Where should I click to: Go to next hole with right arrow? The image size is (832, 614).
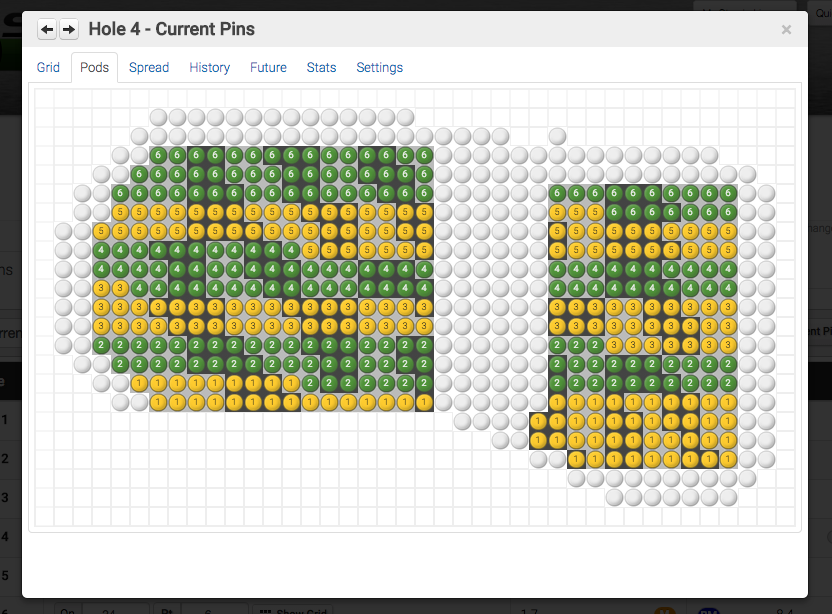pyautogui.click(x=68, y=30)
